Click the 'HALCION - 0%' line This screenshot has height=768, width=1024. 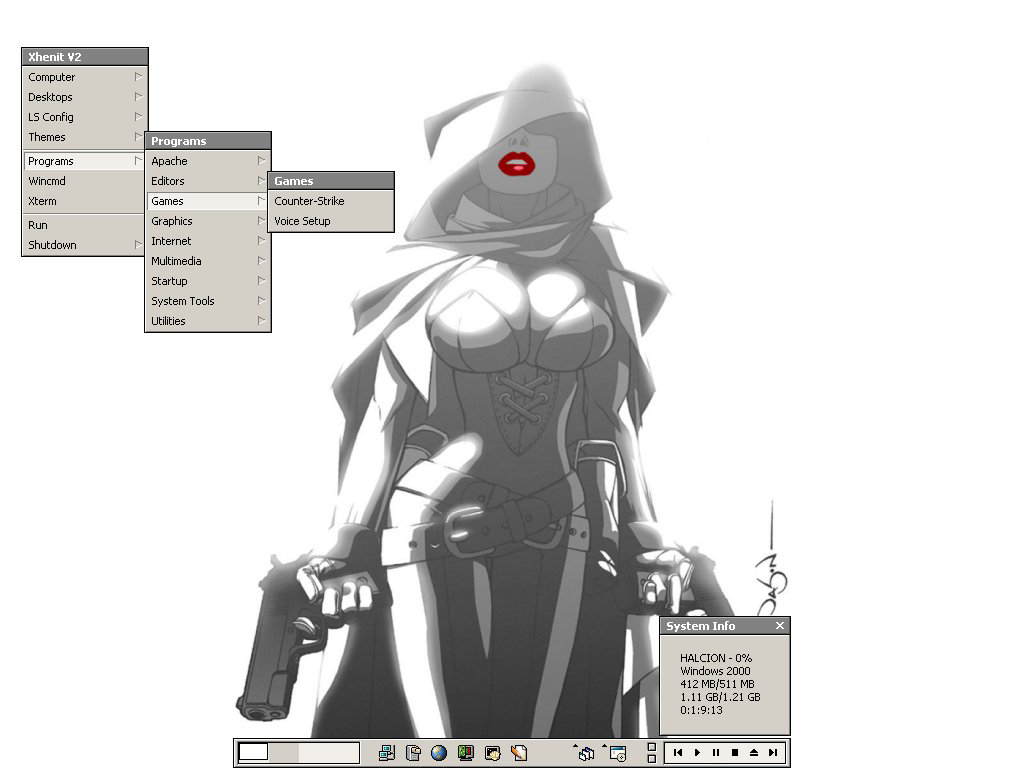coord(716,658)
